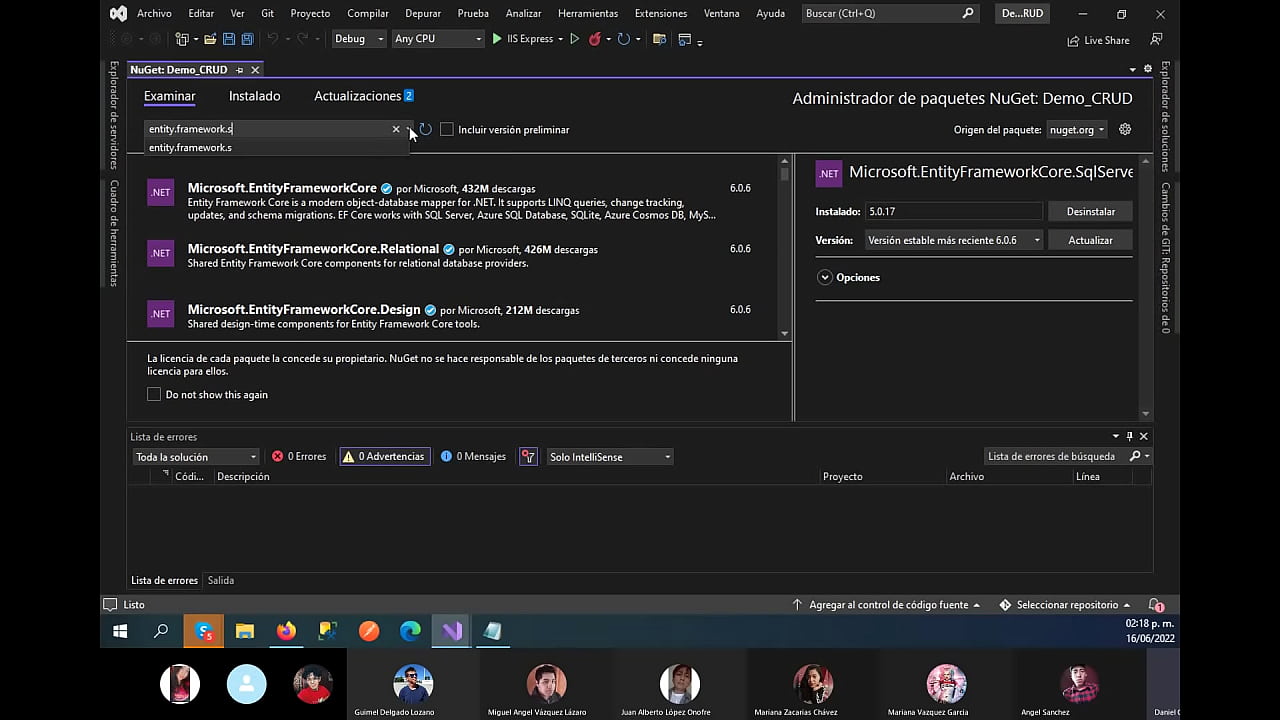Toggle the Advertencias filter in error list
Image resolution: width=1280 pixels, height=720 pixels.
[384, 456]
